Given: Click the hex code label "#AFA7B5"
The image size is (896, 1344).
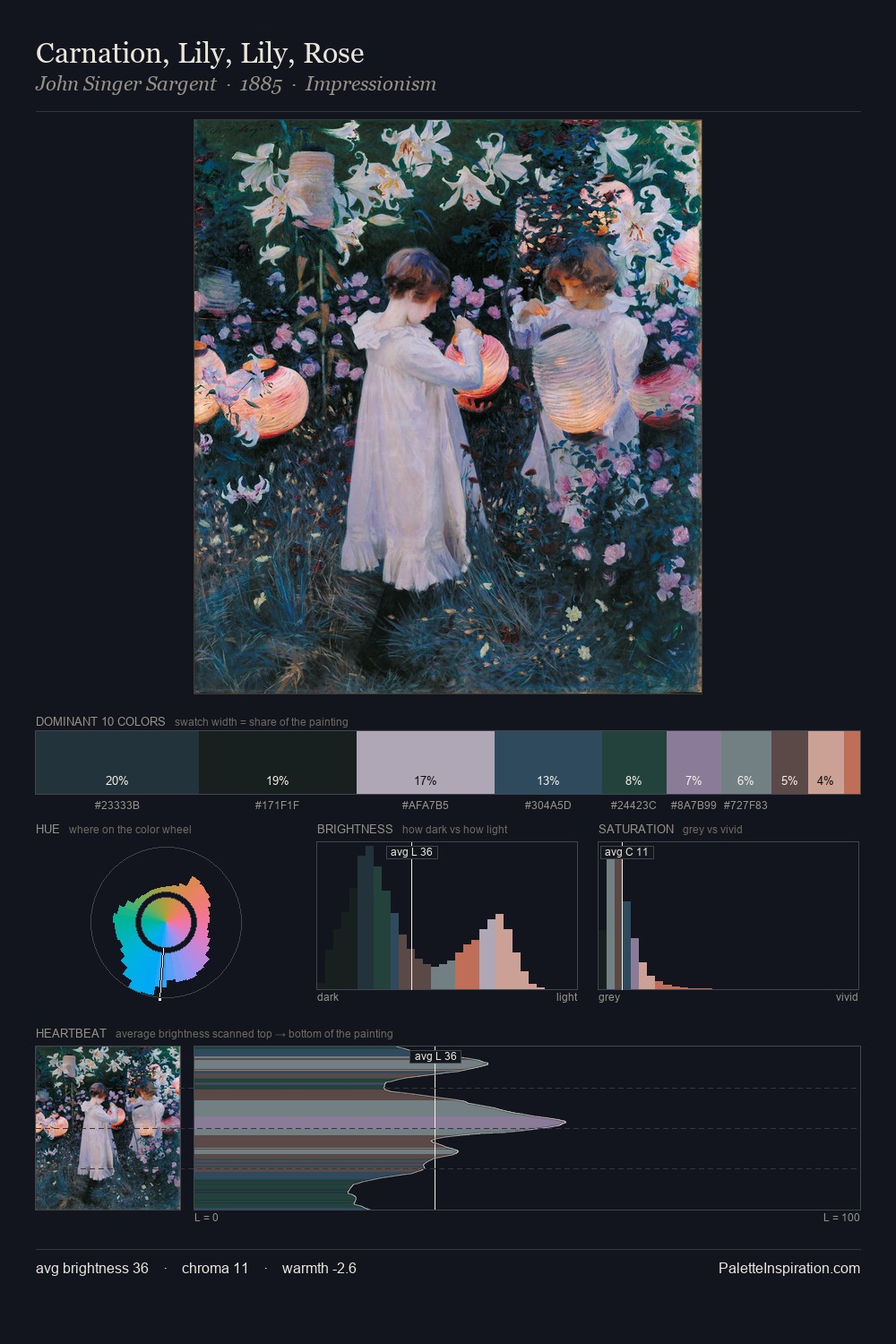Looking at the screenshot, I should coord(425,806).
